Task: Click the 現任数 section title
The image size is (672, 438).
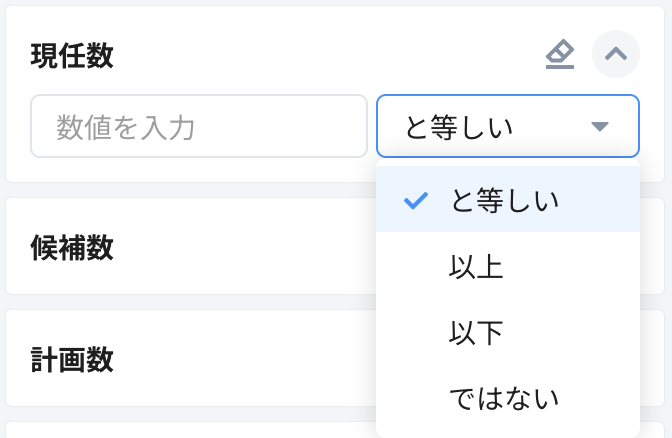Action: click(72, 56)
